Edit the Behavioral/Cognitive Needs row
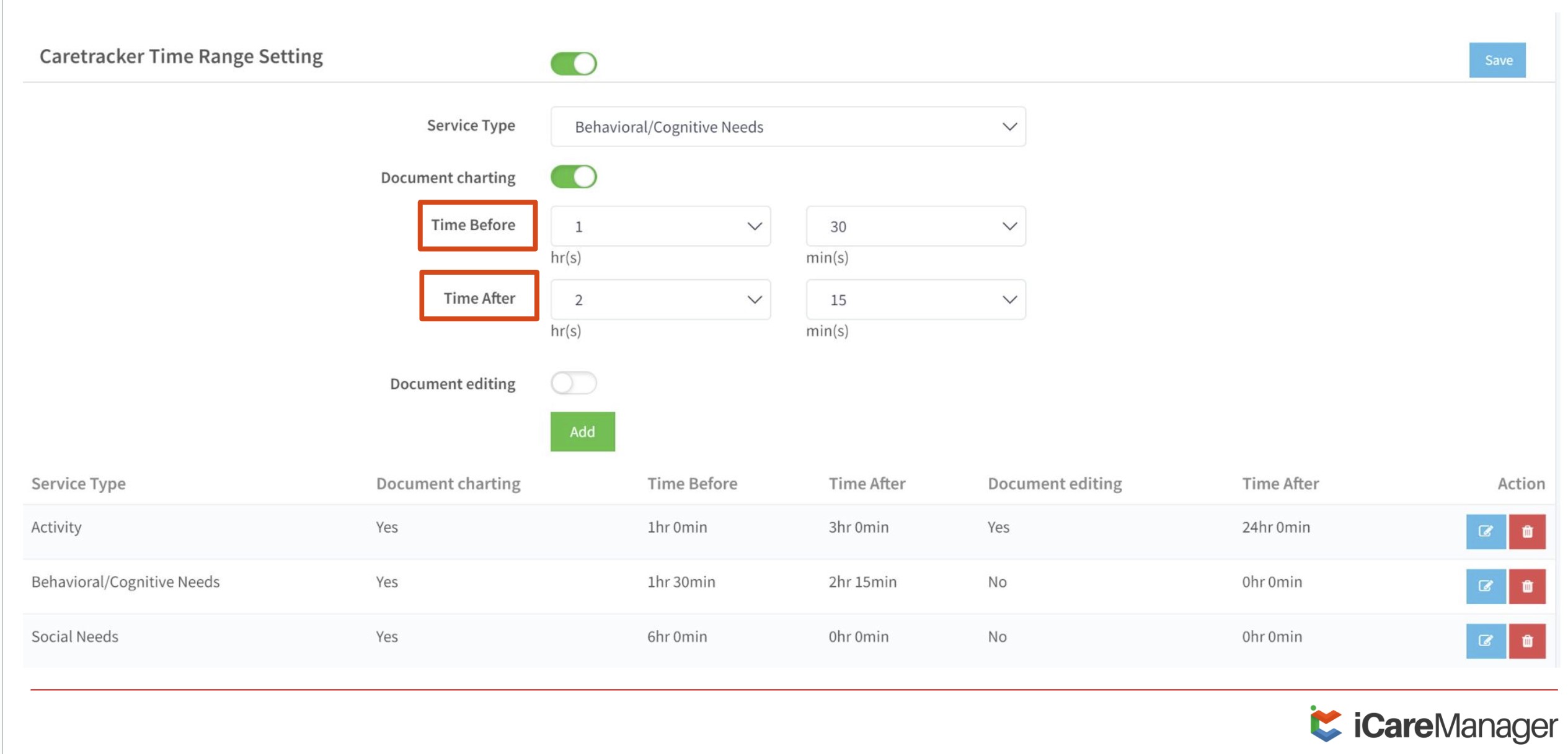This screenshot has width=1568, height=754. click(1486, 586)
